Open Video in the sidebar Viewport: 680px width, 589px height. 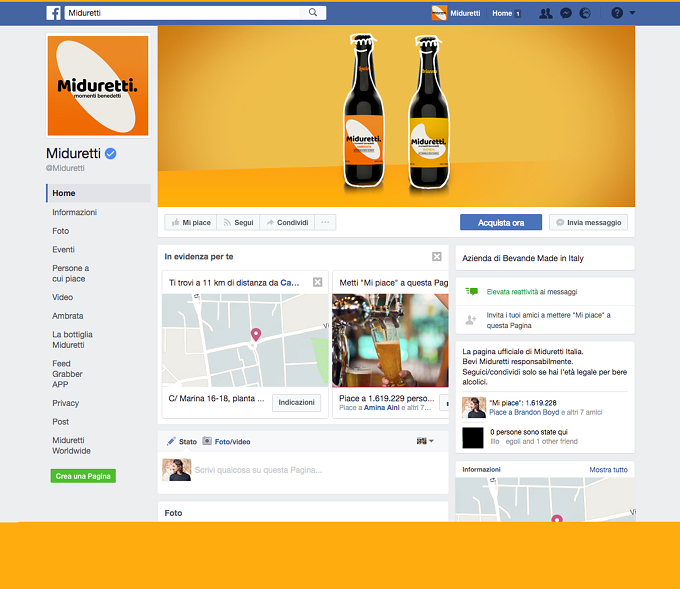click(62, 297)
